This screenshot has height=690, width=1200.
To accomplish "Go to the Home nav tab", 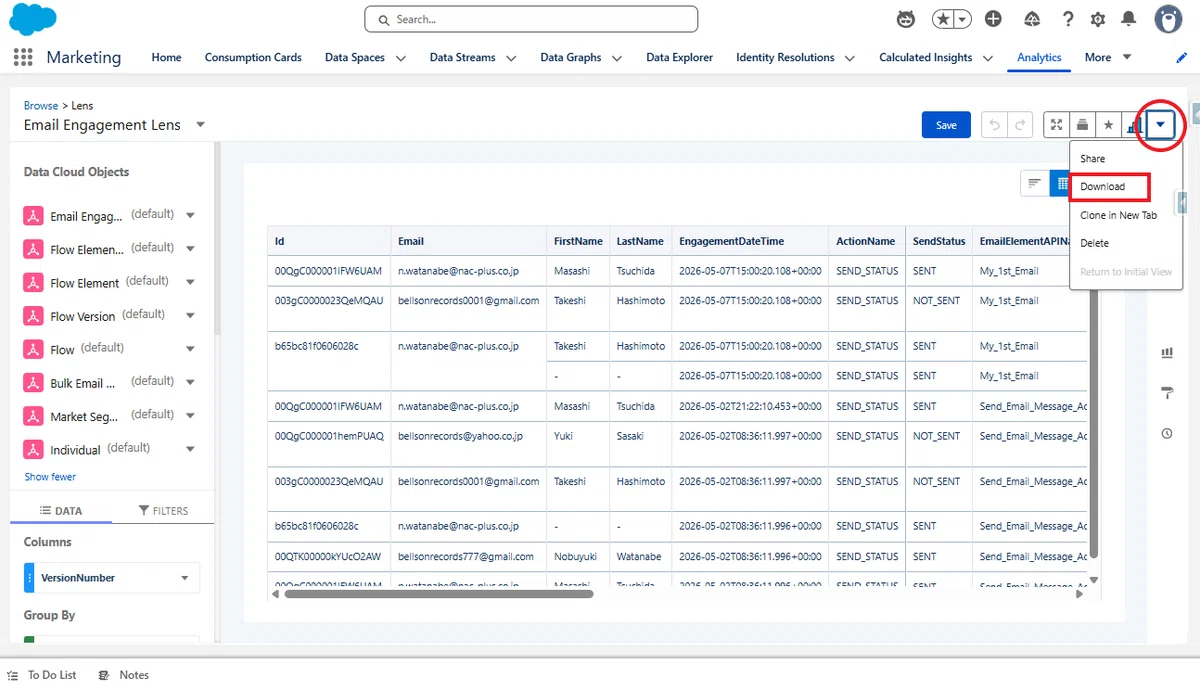I will coord(166,57).
